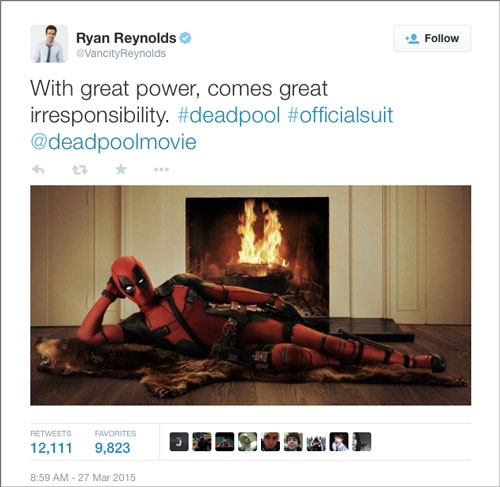Screen dimensions: 500x487
Task: Open the last retweeter avatar in the row
Action: coord(362,442)
